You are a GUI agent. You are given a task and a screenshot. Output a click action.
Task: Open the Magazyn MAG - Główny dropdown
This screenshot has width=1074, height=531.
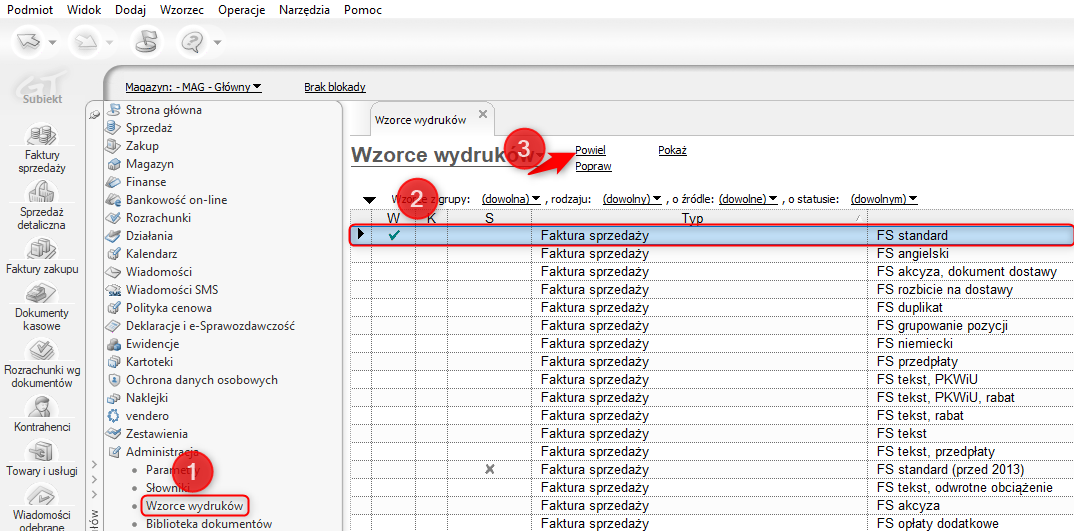[193, 87]
